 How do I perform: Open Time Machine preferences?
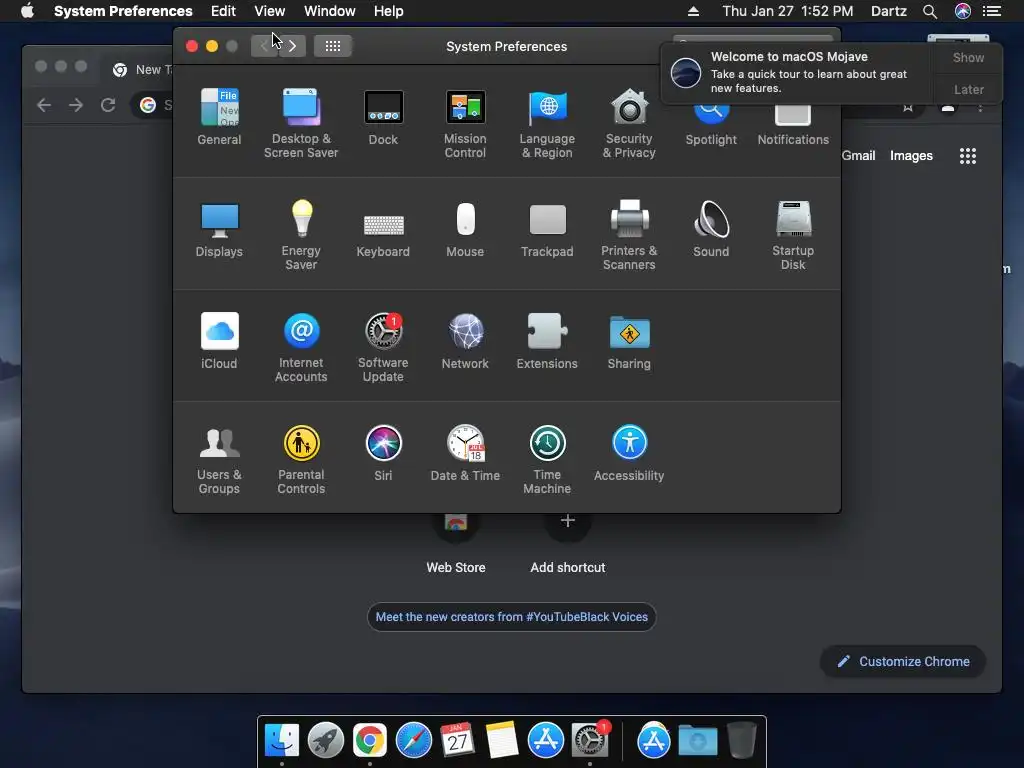click(547, 460)
